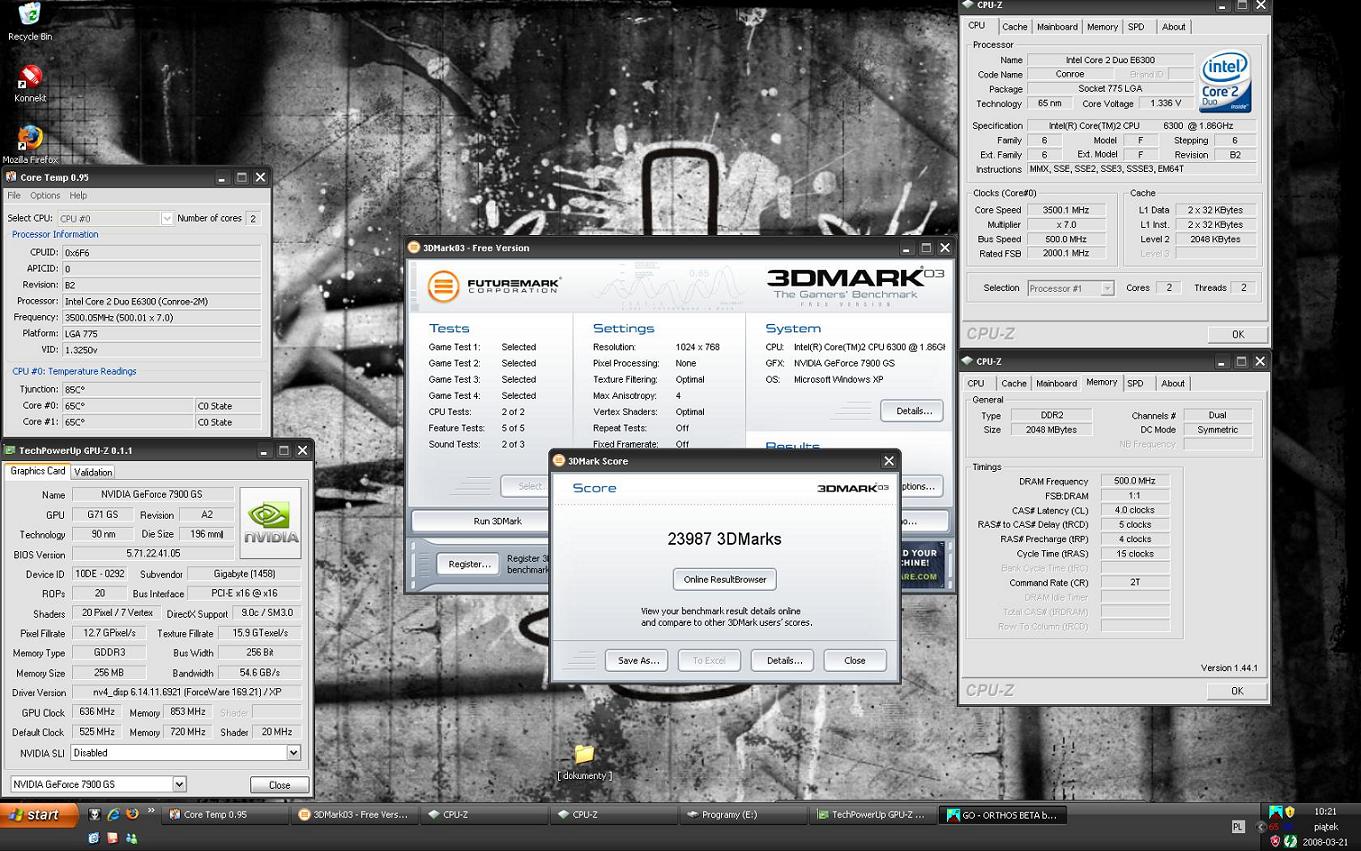Switch to CPU tab in lower CPU-Z window
The image size is (1361, 851).
click(976, 383)
